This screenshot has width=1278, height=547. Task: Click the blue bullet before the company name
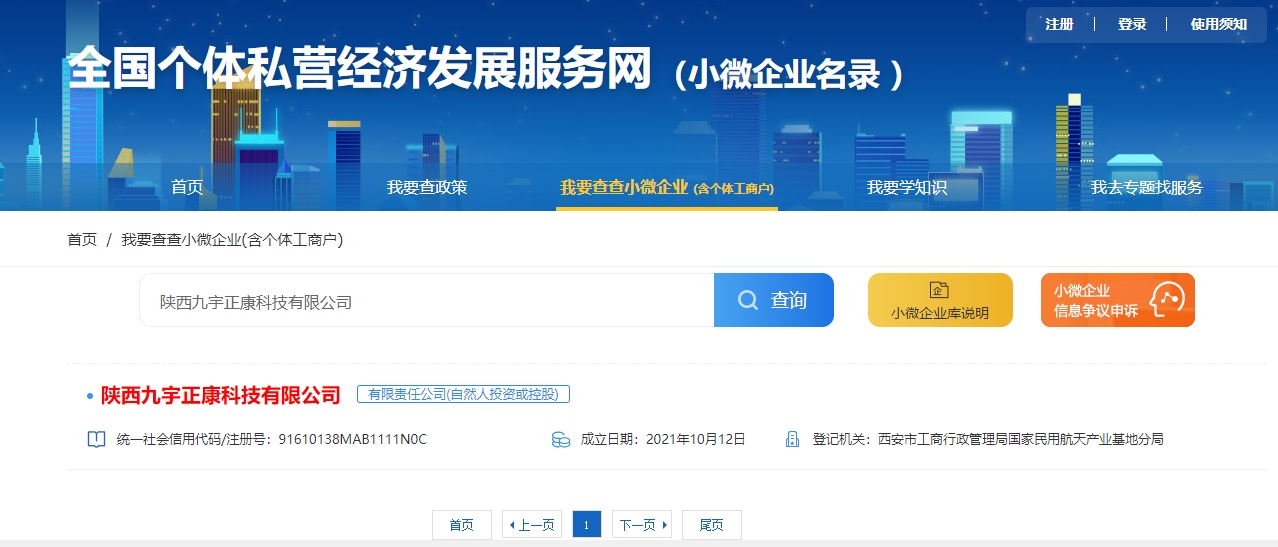(x=89, y=397)
